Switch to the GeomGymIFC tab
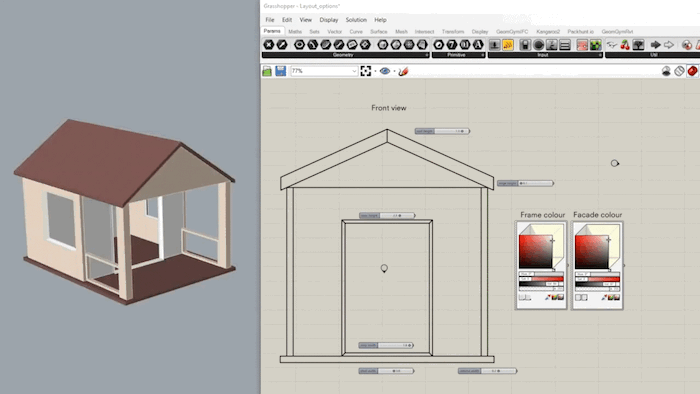 [512, 32]
